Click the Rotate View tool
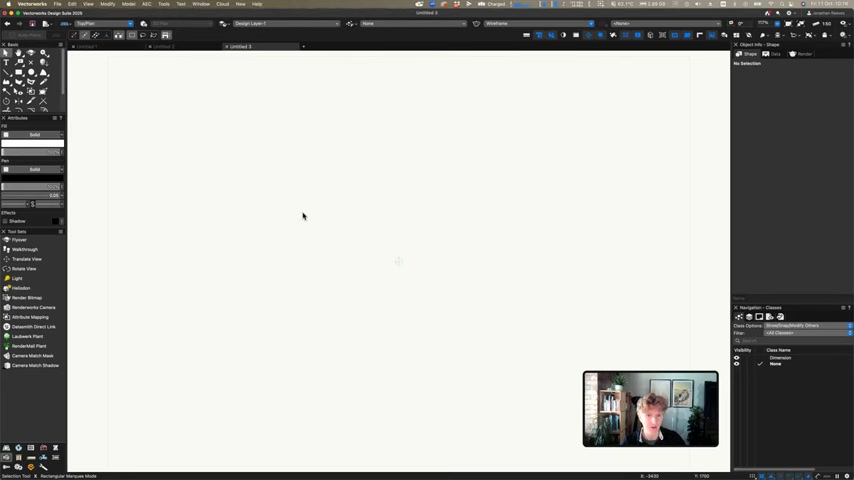854x480 pixels. pyautogui.click(x=24, y=269)
